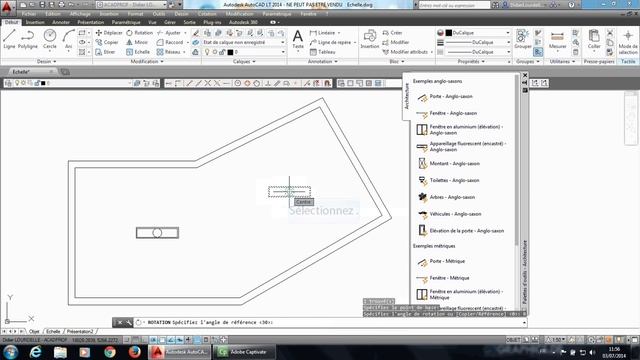The height and width of the screenshot is (360, 640).
Task: Click the Etirer stretch tool
Action: (x=105, y=52)
